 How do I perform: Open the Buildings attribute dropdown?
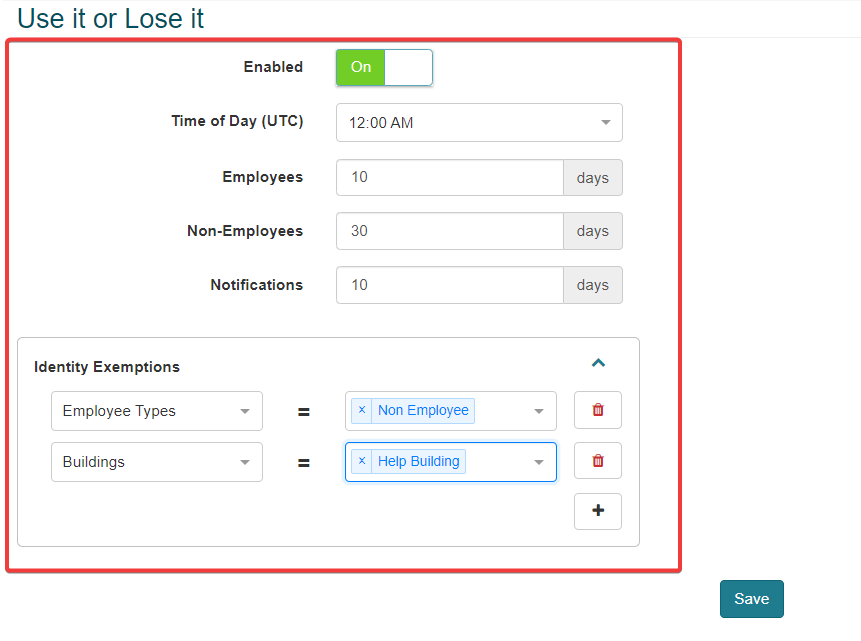click(x=157, y=462)
